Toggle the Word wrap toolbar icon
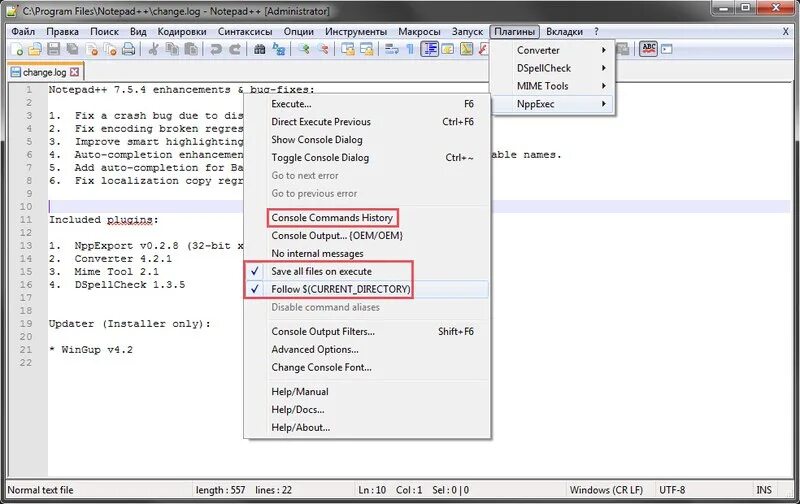The height and width of the screenshot is (504, 800). [x=392, y=49]
